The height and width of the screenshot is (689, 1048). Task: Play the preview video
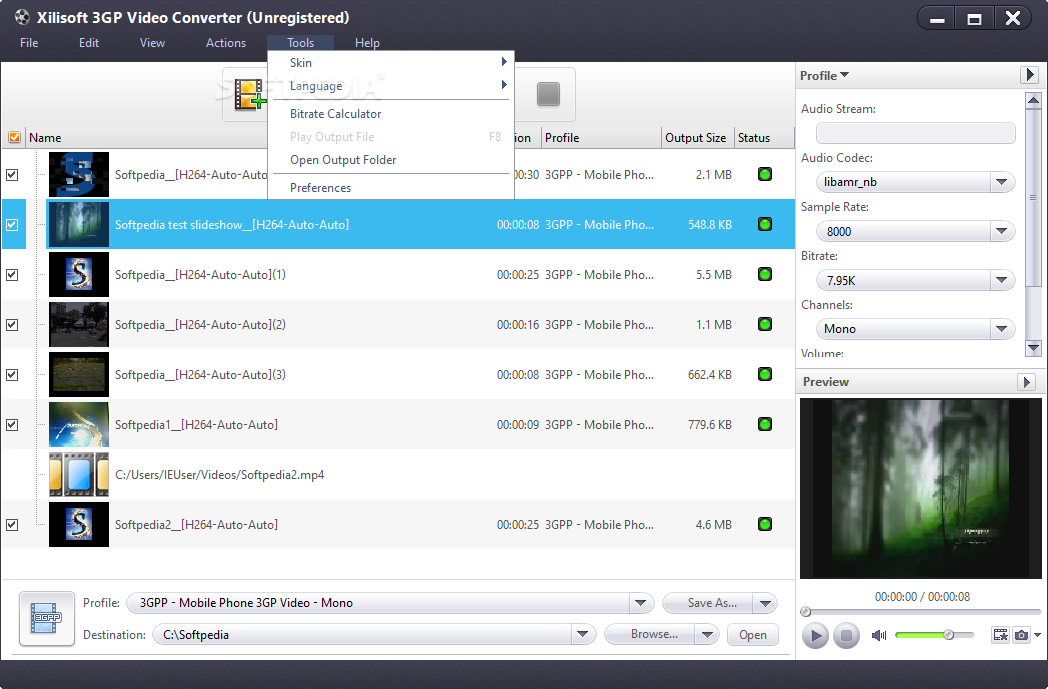coord(815,636)
